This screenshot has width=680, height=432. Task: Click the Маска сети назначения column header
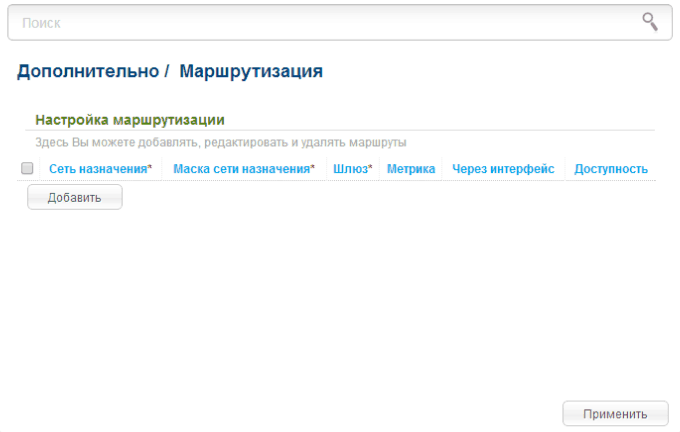241,169
